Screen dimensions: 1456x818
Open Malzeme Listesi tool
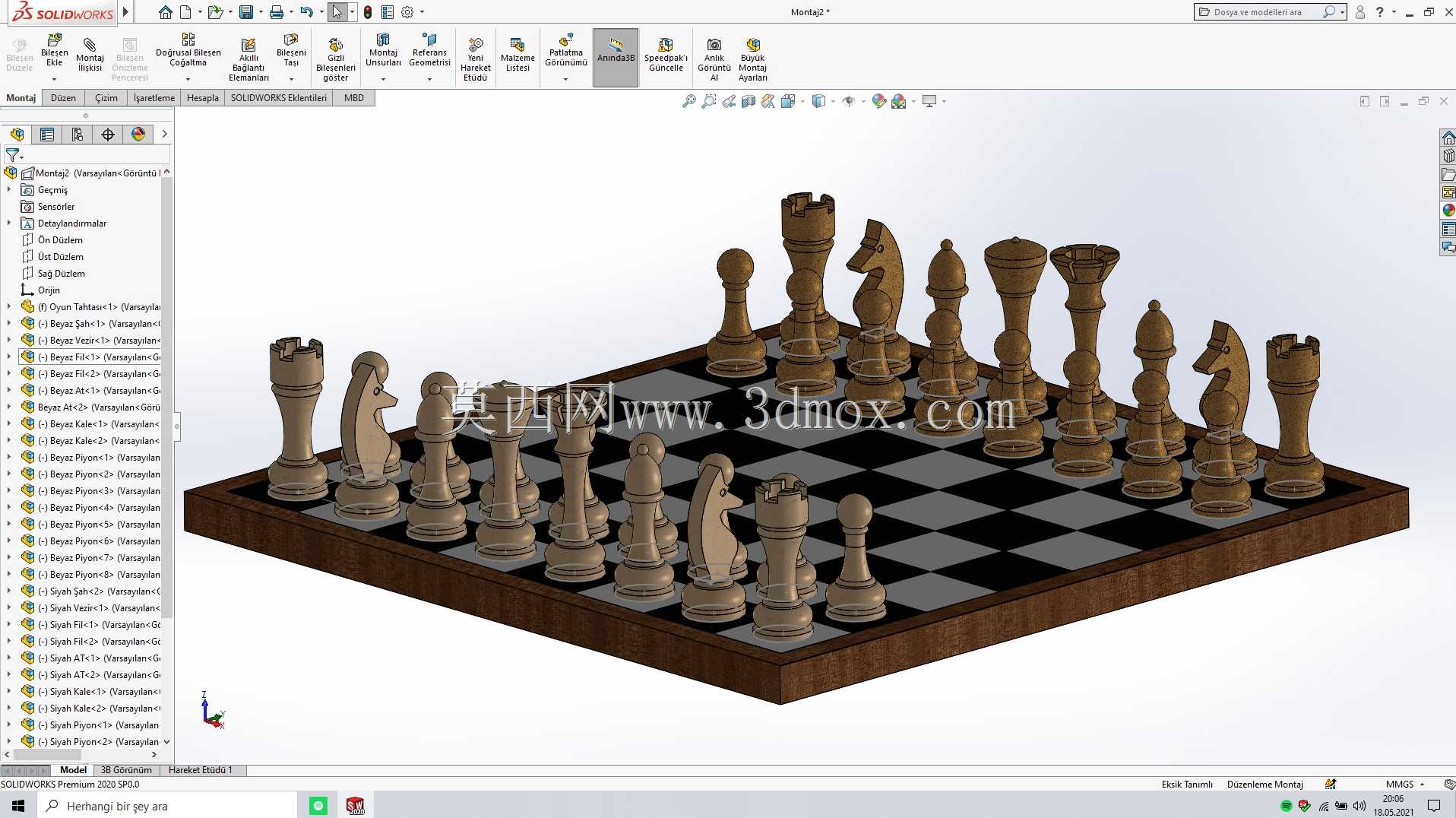point(518,55)
